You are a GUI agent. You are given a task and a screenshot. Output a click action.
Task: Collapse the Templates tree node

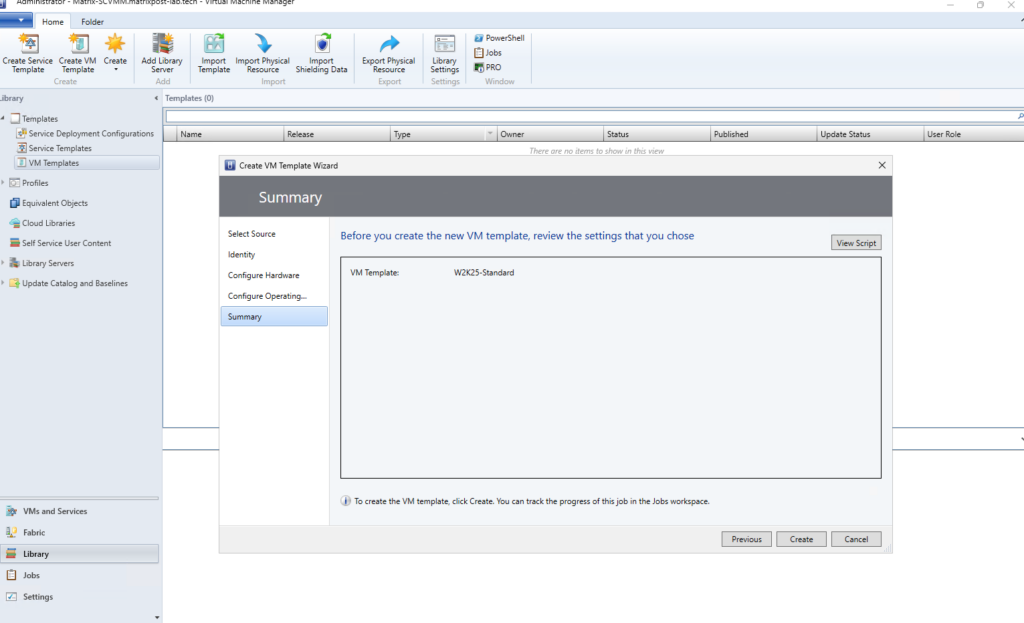[x=3, y=118]
